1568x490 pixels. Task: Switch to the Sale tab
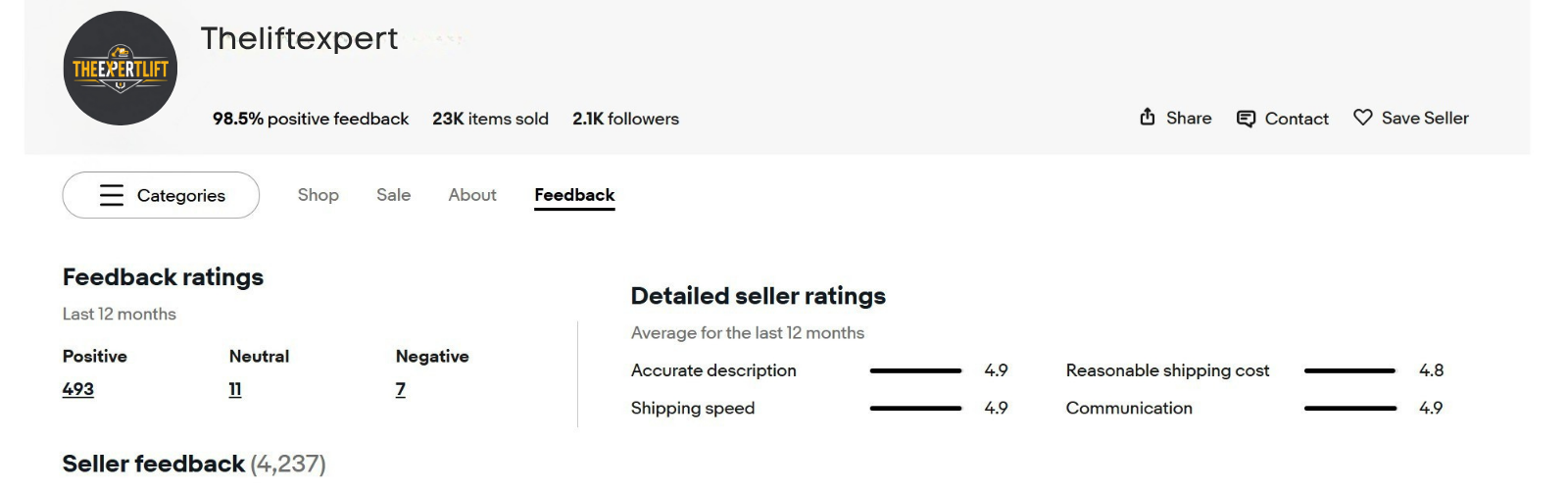[393, 195]
